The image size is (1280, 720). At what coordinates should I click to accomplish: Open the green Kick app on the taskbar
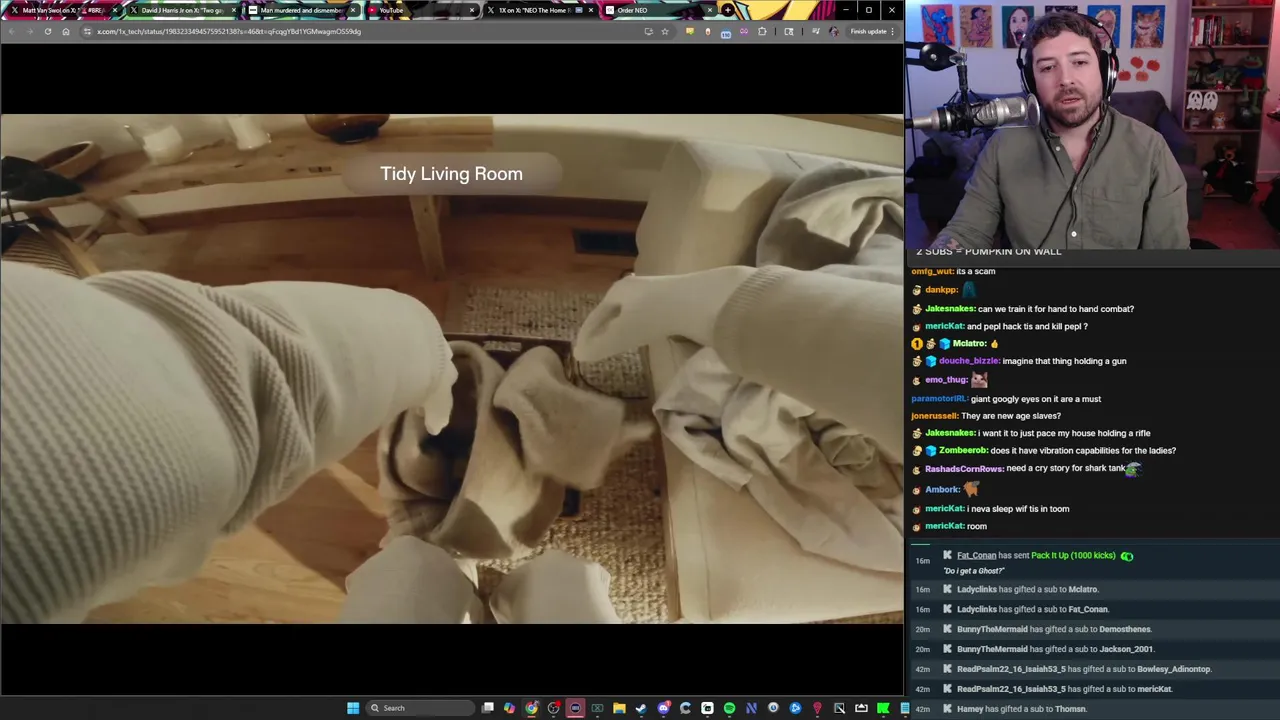coord(883,708)
